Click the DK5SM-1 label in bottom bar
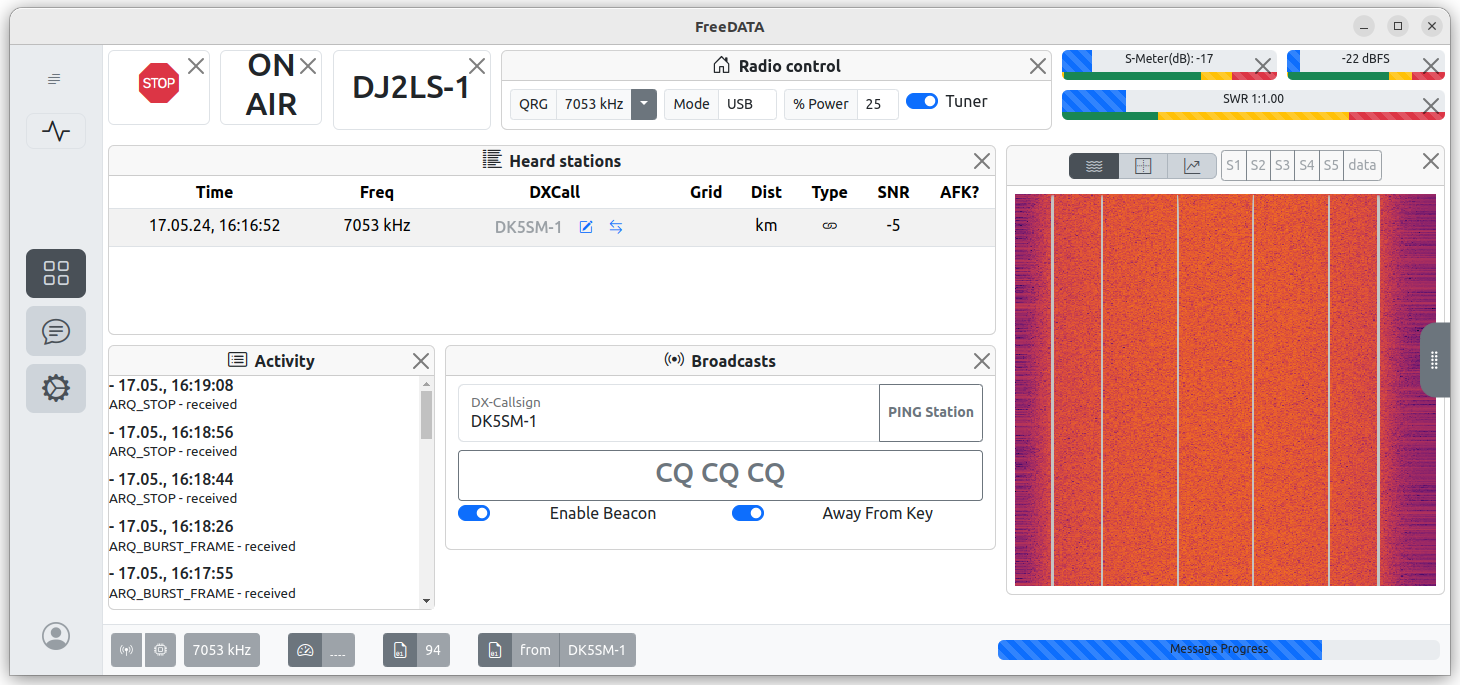The image size is (1460, 685). tap(597, 650)
